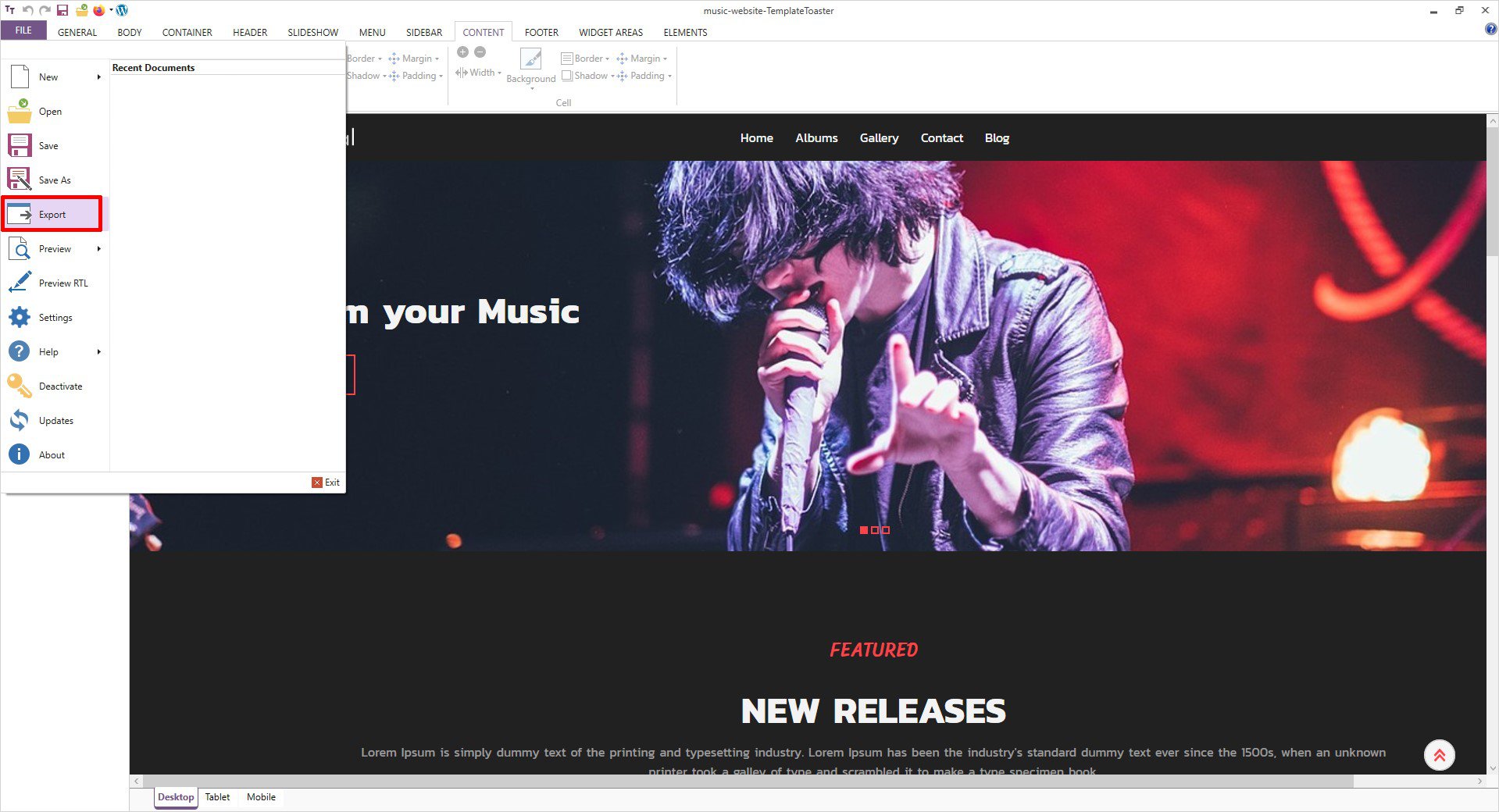Click the WordPress icon in quick access toolbar
The height and width of the screenshot is (812, 1499).
point(122,10)
